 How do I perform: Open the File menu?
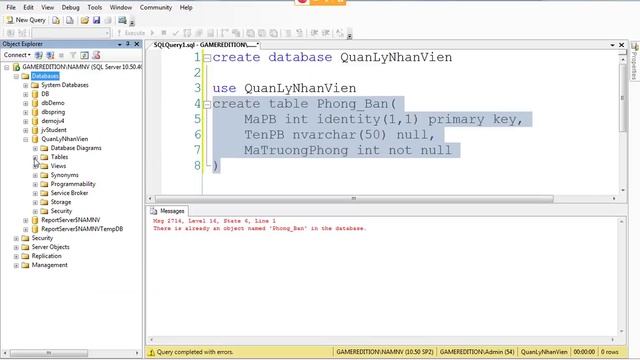tap(11, 7)
